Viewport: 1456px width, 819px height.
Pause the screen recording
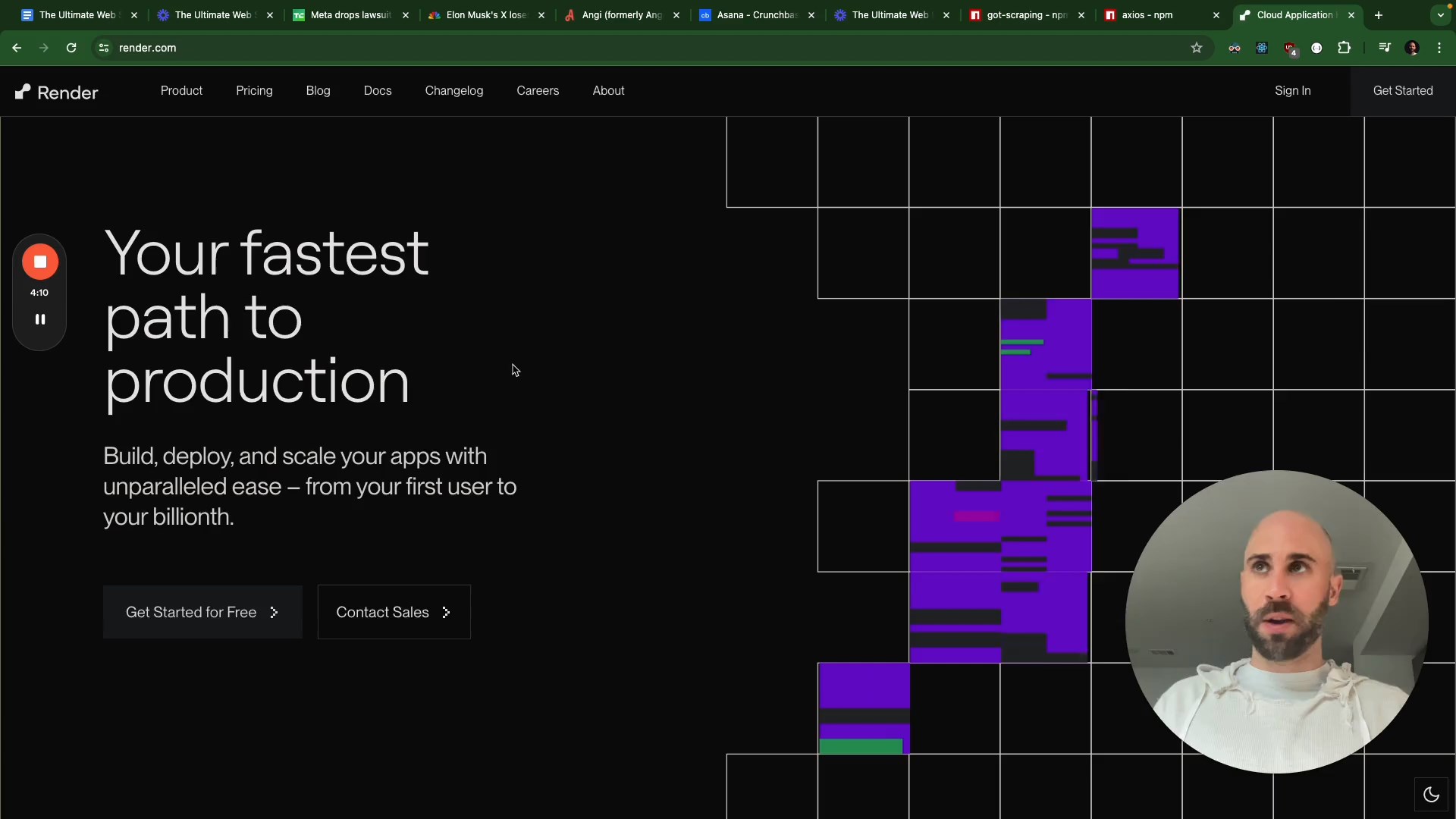tap(40, 319)
